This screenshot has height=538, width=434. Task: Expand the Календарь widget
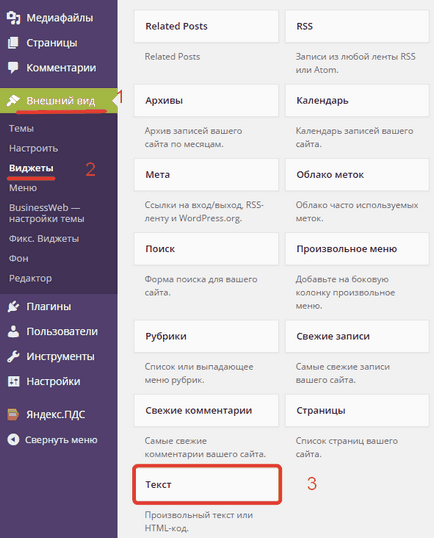(x=357, y=101)
